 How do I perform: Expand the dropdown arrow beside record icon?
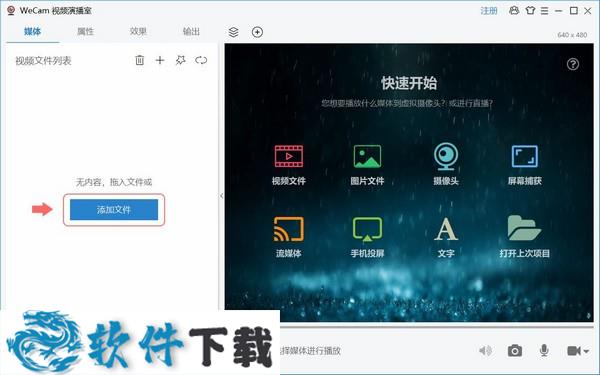586,351
